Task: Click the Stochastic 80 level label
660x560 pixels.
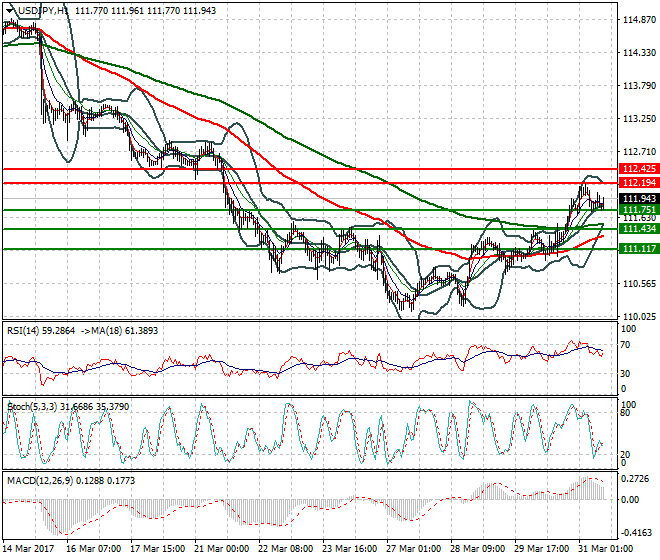Action: point(626,413)
